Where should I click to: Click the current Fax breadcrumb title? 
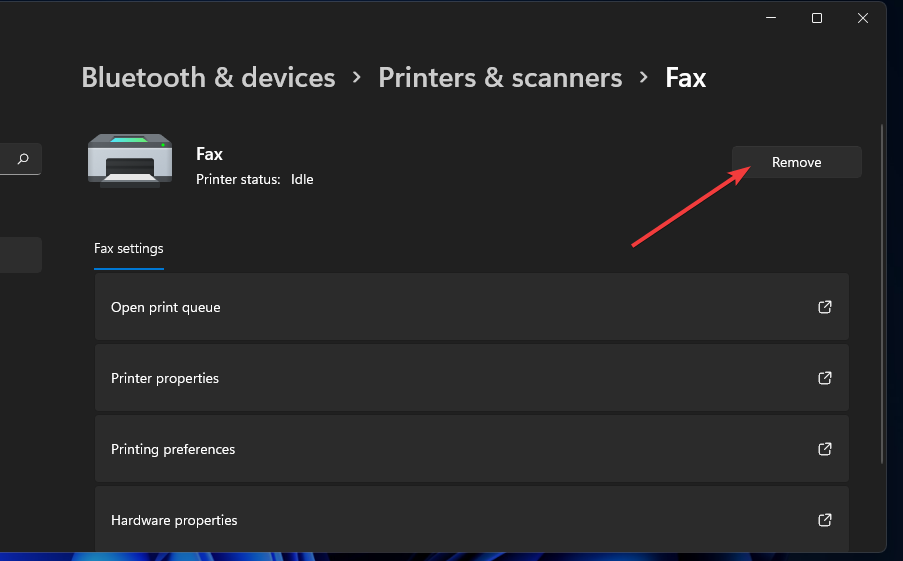(x=686, y=78)
